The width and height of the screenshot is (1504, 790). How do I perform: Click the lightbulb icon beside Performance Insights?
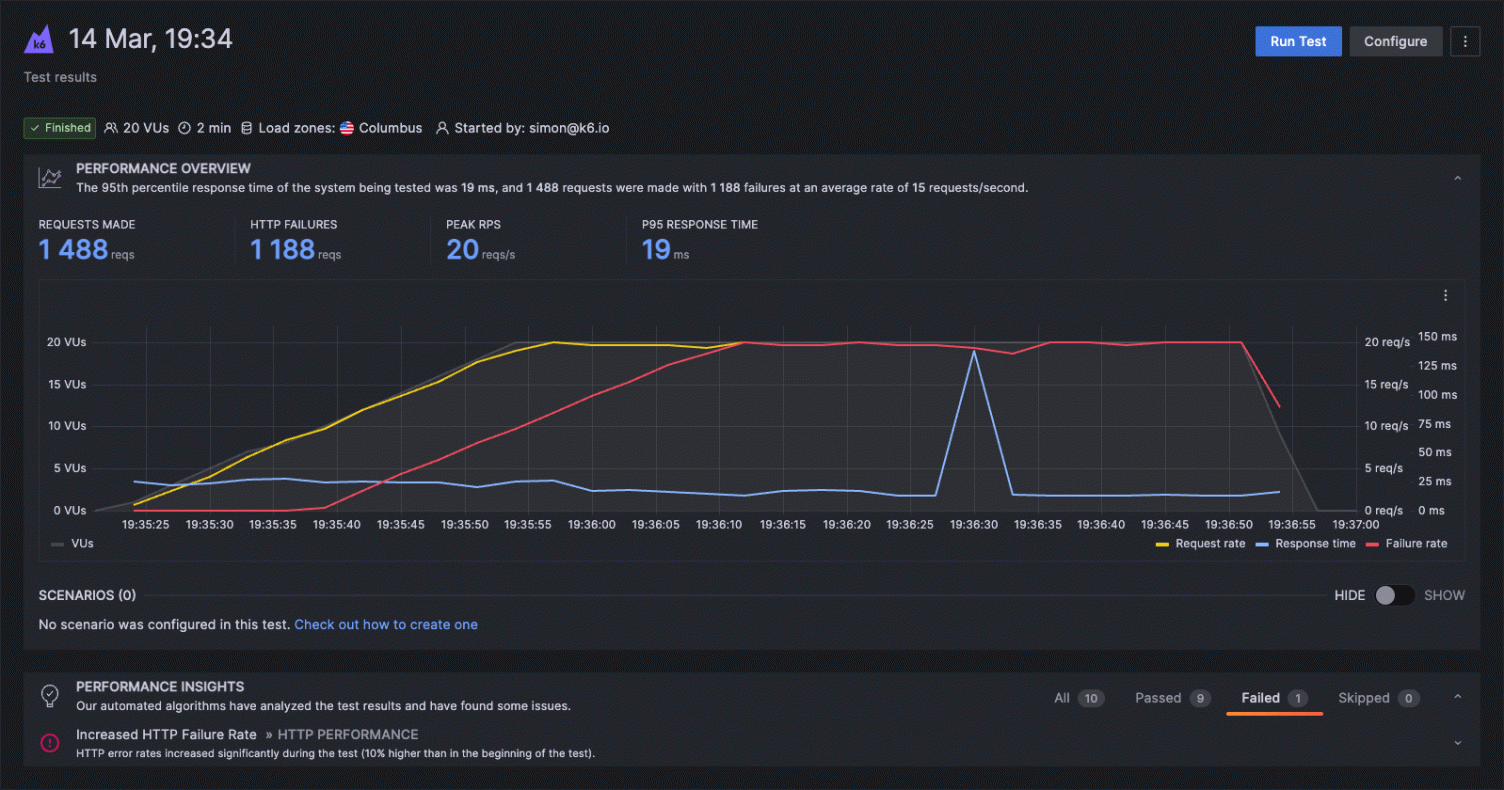click(x=49, y=695)
